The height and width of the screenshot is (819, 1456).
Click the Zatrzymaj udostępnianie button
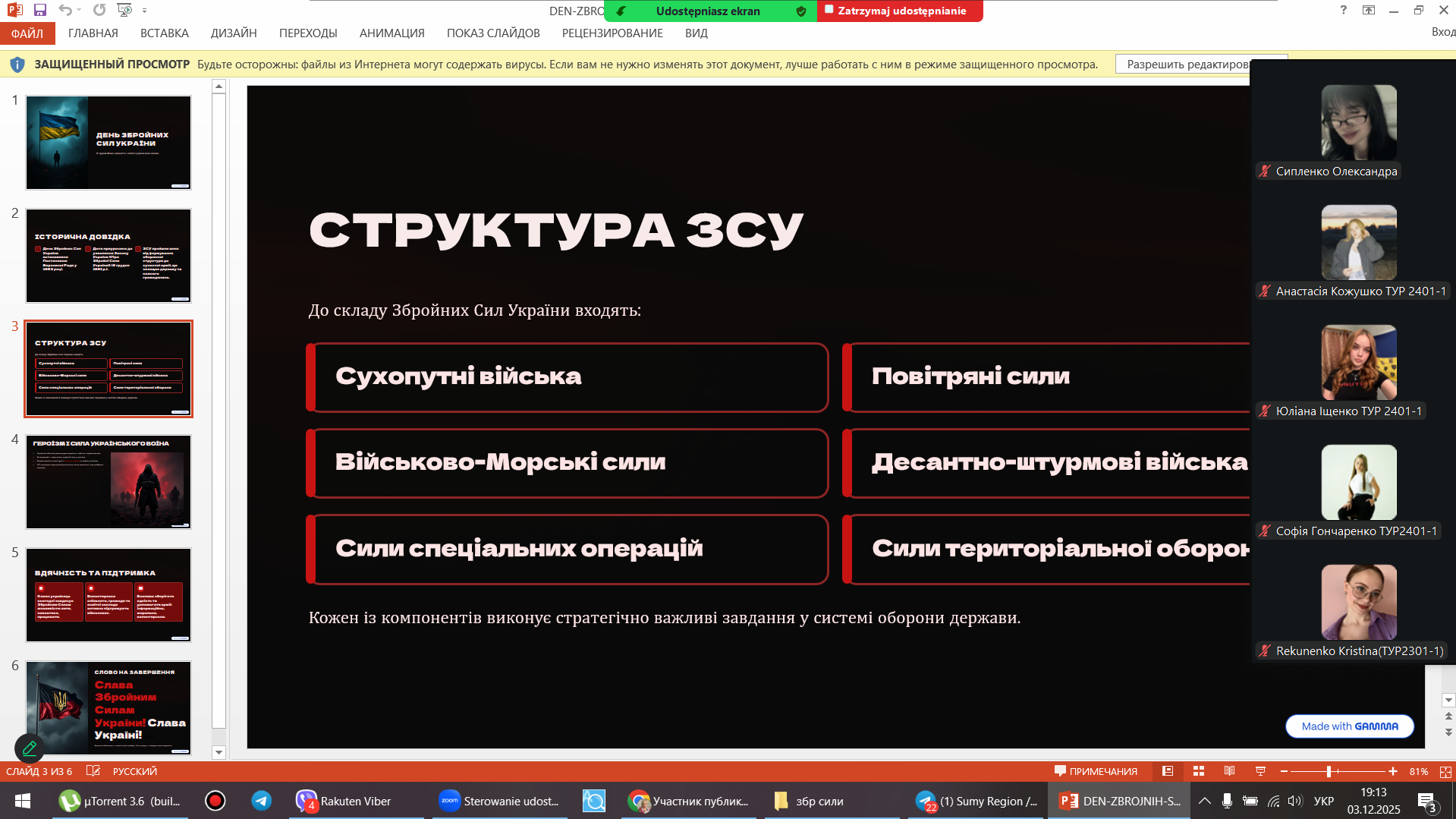[900, 11]
